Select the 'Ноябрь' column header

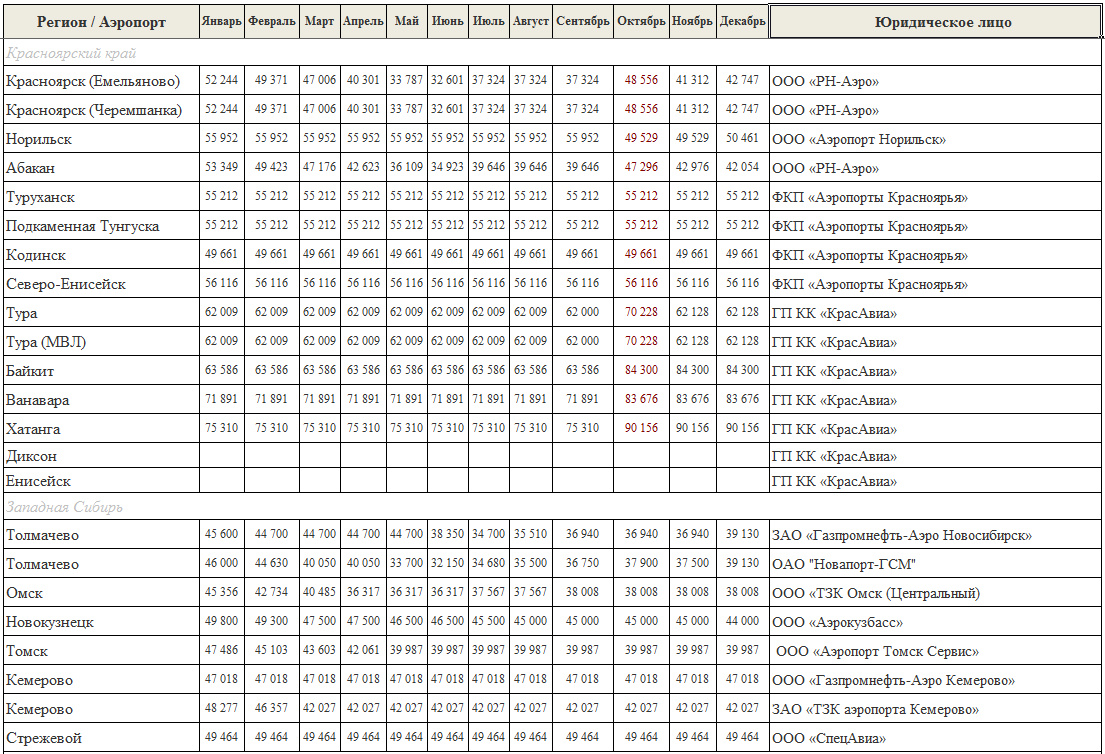[x=692, y=21]
